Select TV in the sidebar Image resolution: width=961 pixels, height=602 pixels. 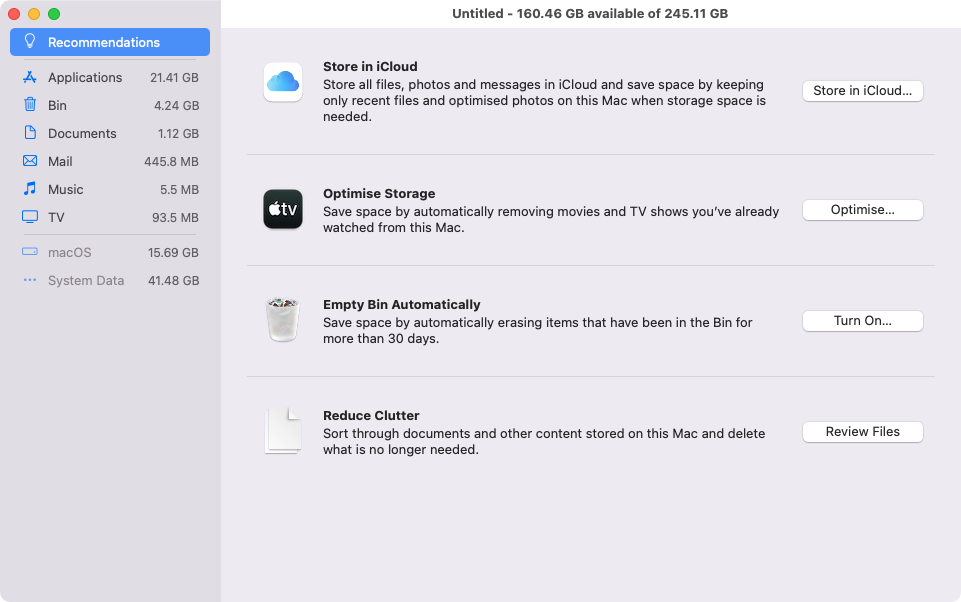tap(110, 218)
